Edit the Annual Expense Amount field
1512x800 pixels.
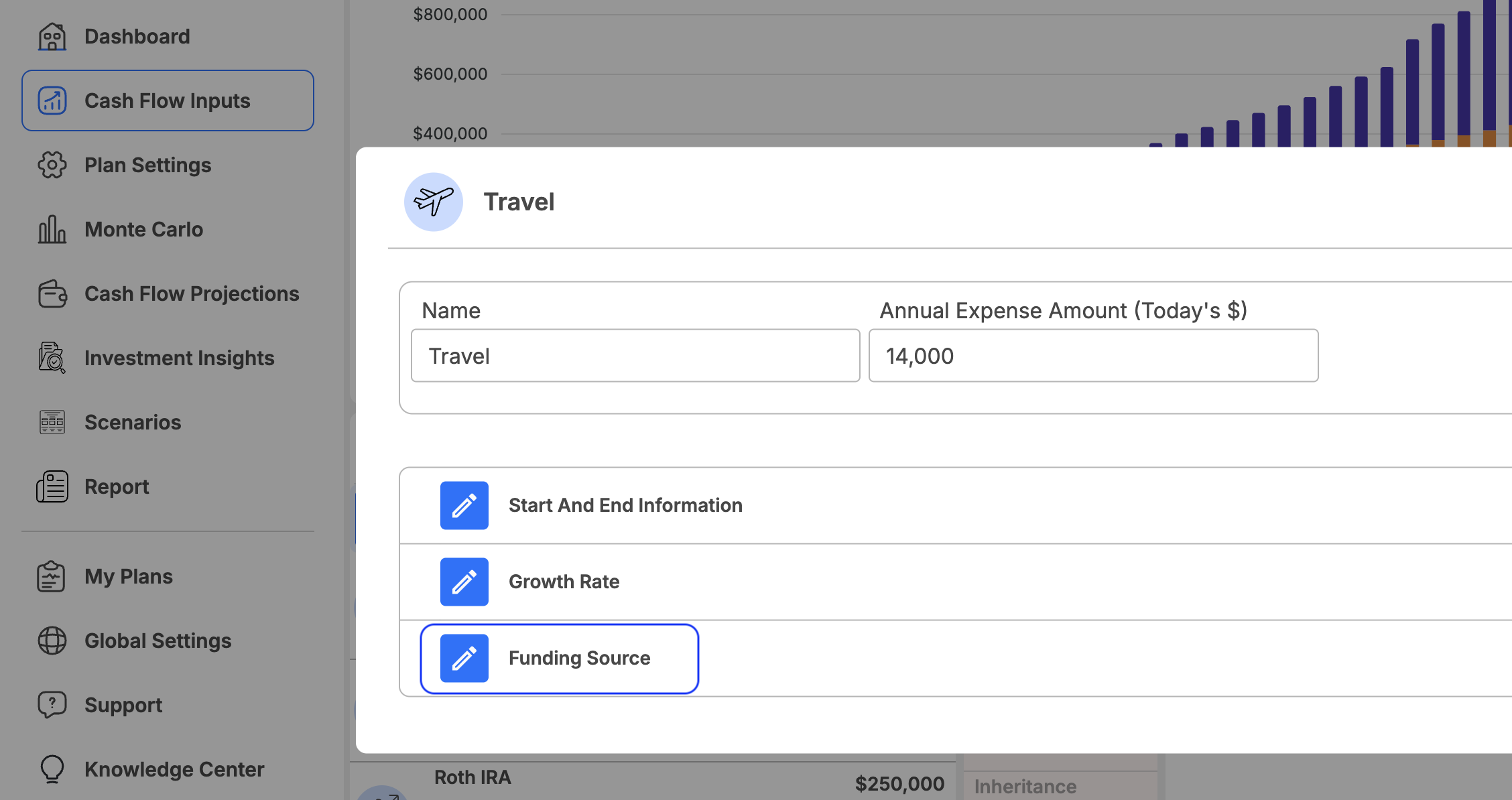point(1094,355)
